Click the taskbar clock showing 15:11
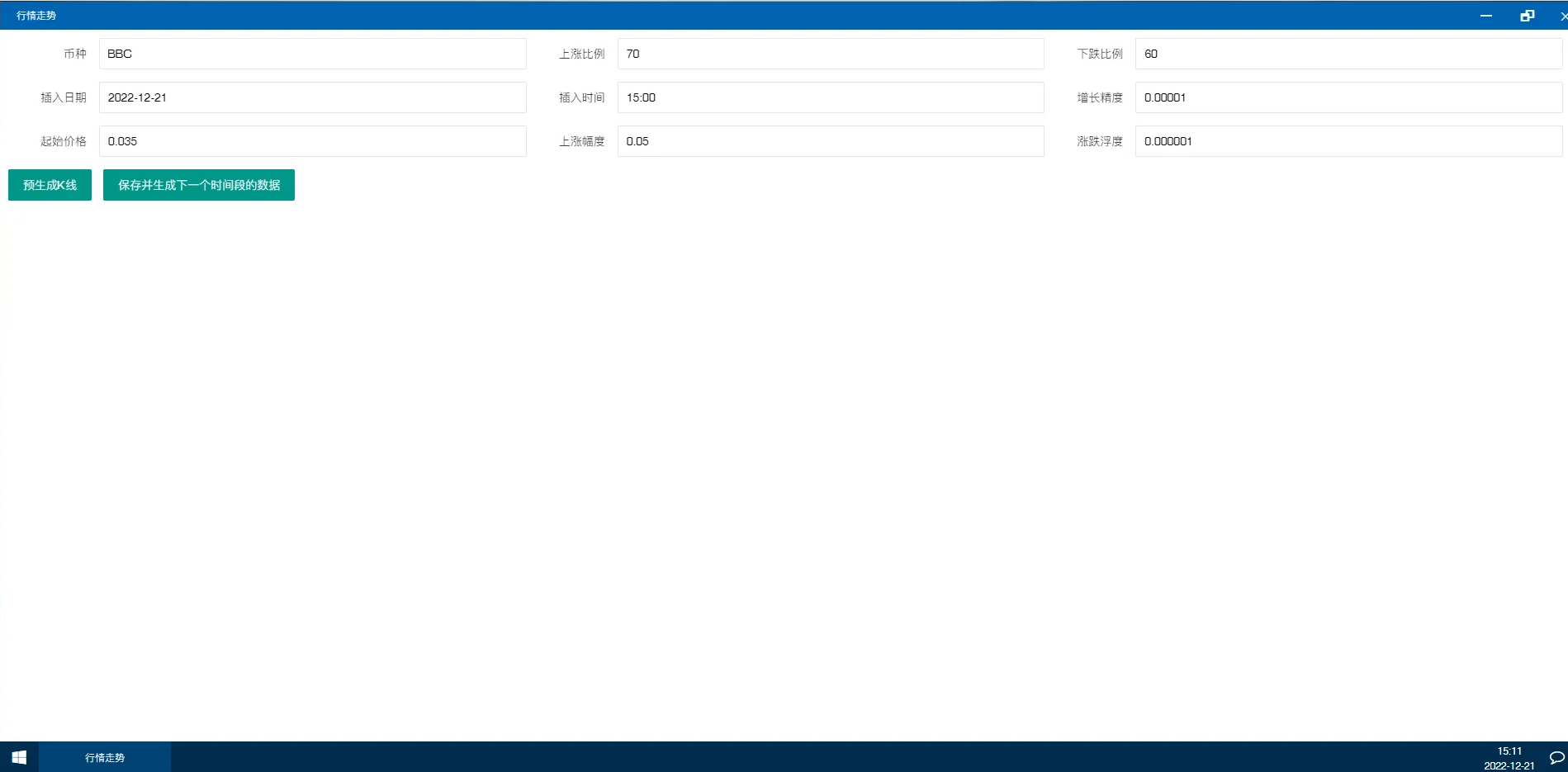Screen dimensions: 1568x772 (1509, 758)
